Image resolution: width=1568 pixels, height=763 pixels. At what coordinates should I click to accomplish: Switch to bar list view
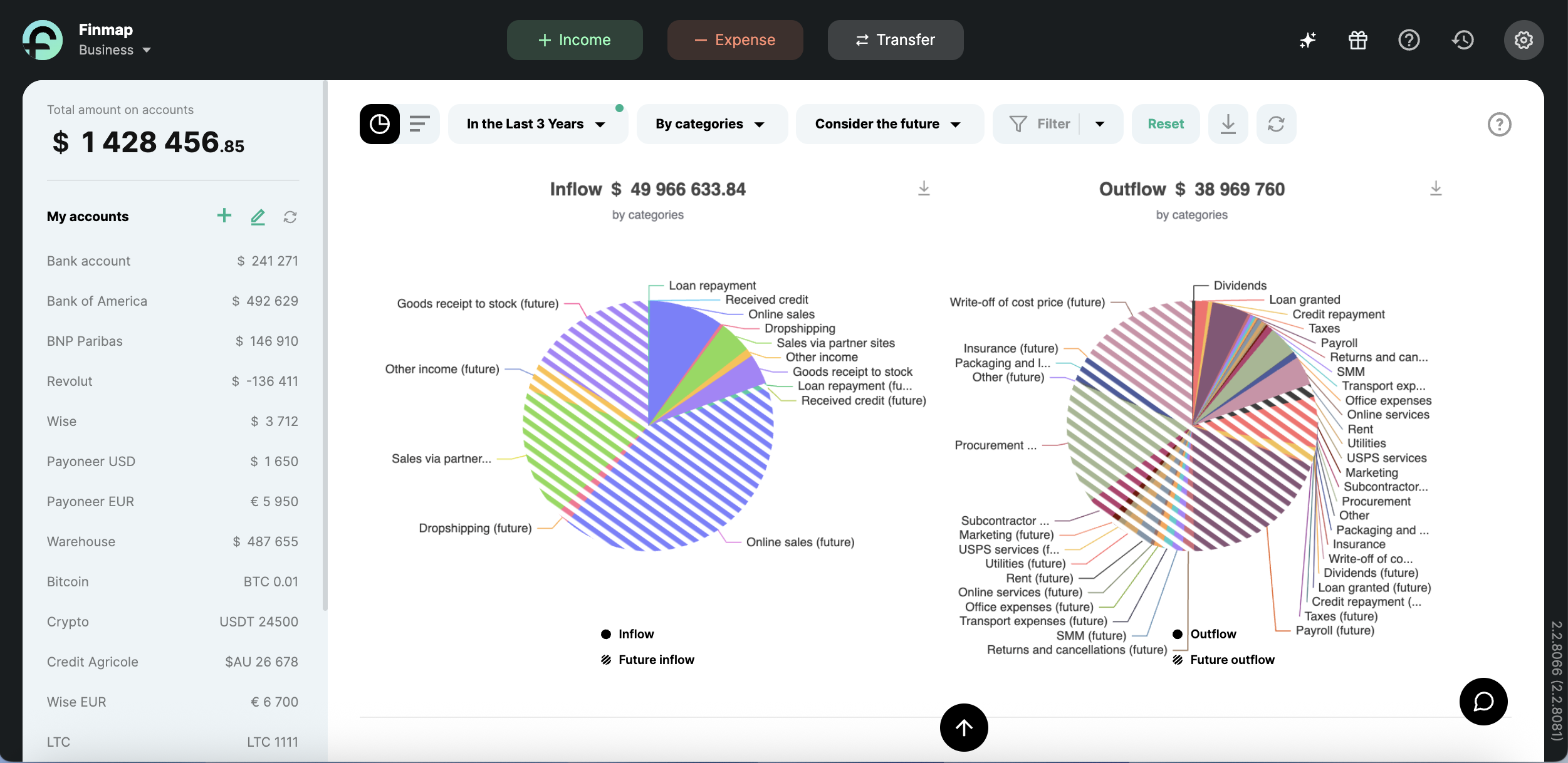419,124
